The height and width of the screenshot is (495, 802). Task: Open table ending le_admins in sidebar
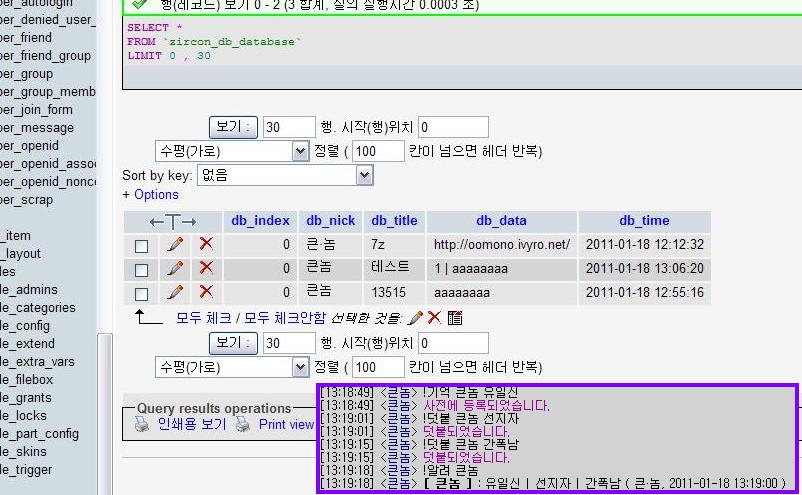tap(29, 289)
